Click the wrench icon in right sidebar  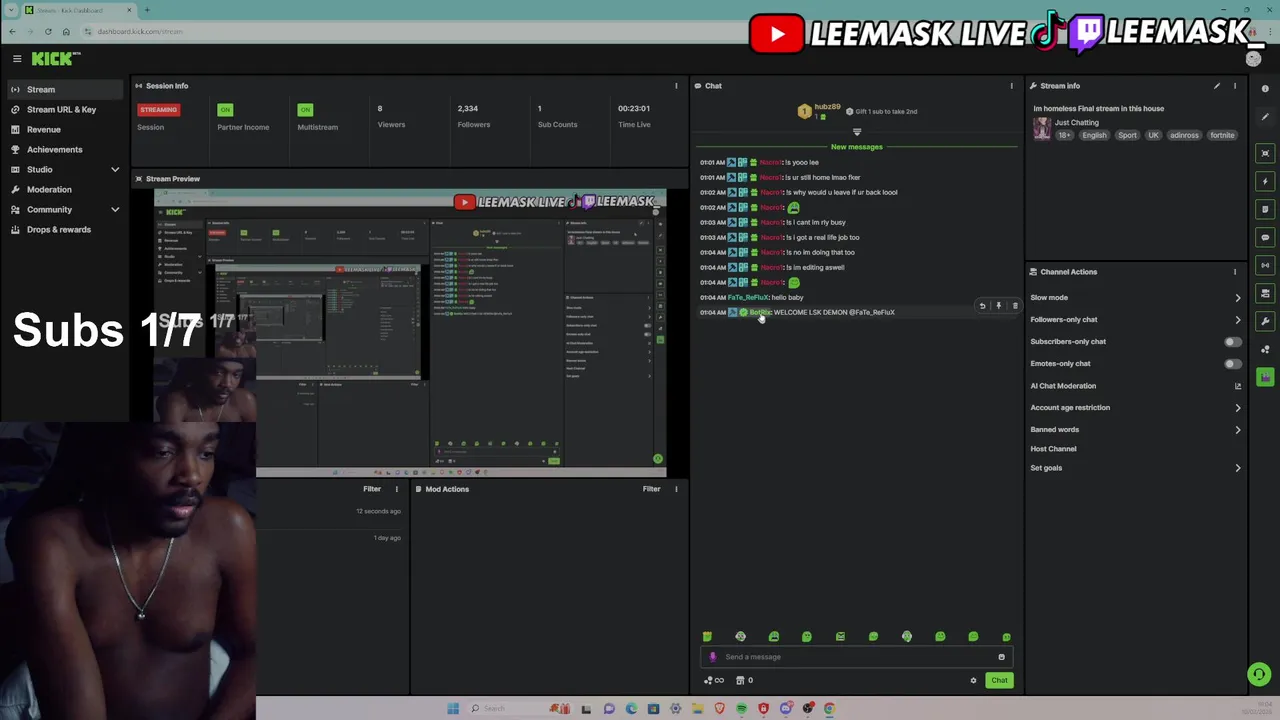(1265, 321)
